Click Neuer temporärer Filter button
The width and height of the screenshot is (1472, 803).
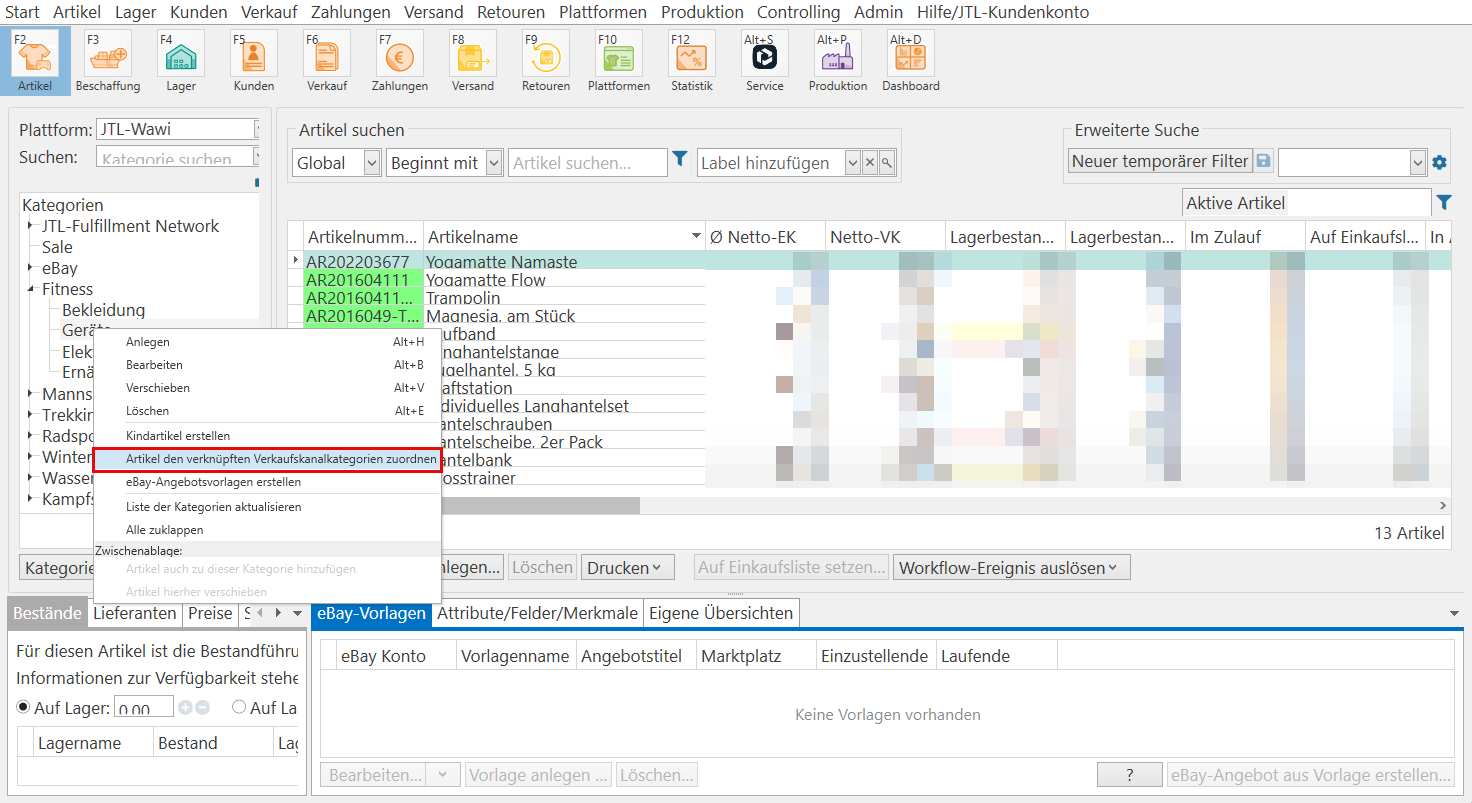tap(1160, 162)
